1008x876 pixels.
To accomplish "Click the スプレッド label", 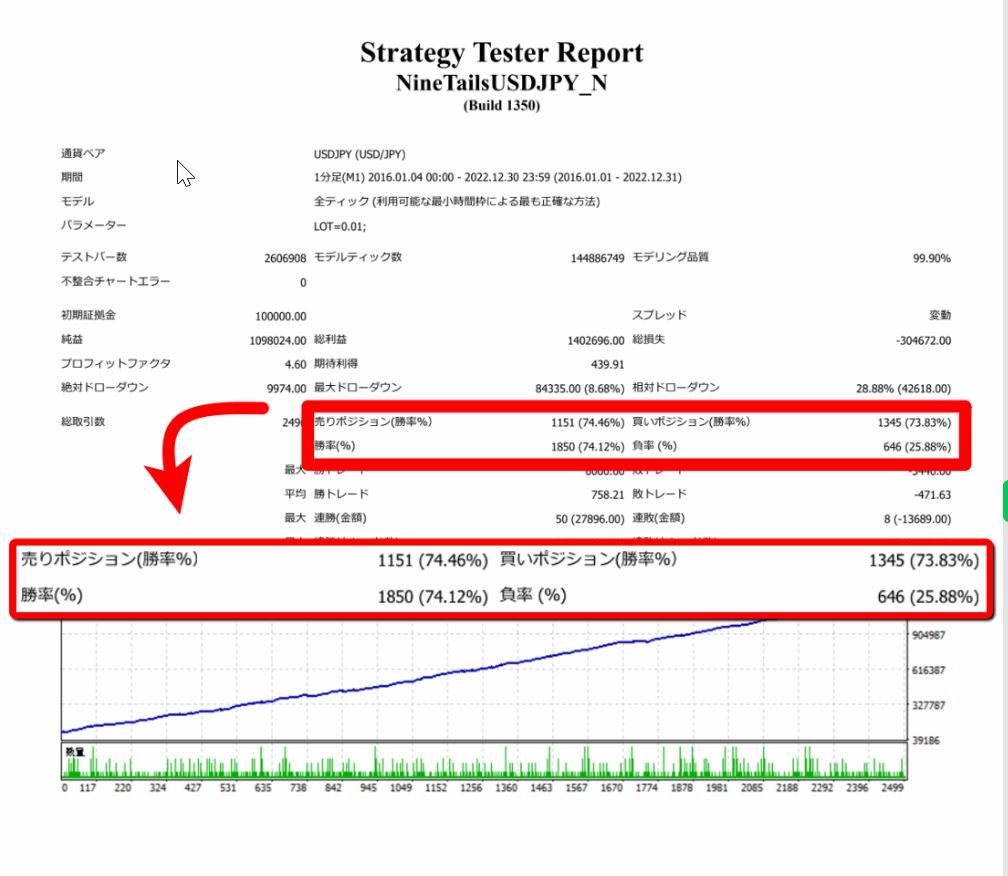I will pos(660,315).
